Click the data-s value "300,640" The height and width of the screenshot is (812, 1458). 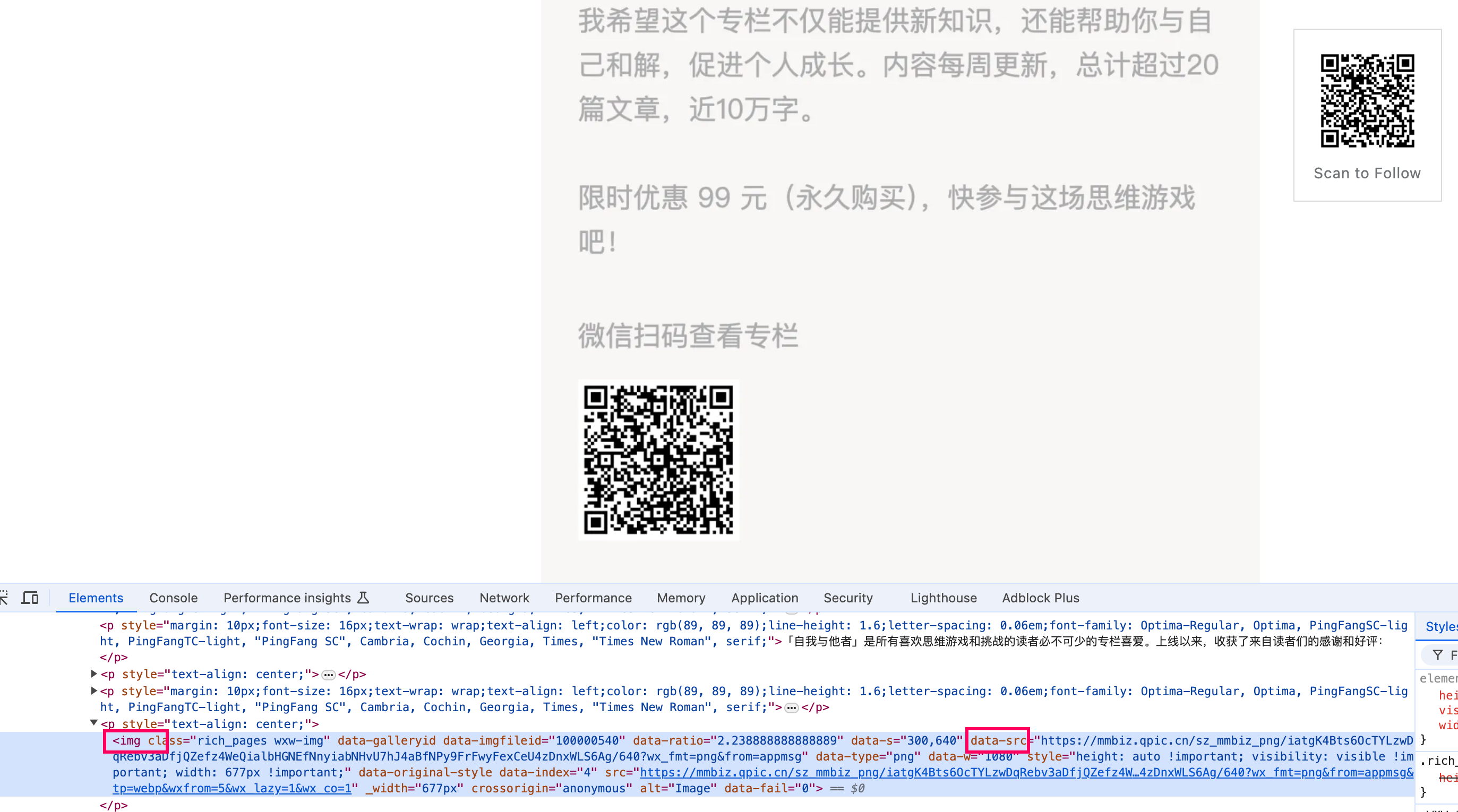[x=932, y=740]
